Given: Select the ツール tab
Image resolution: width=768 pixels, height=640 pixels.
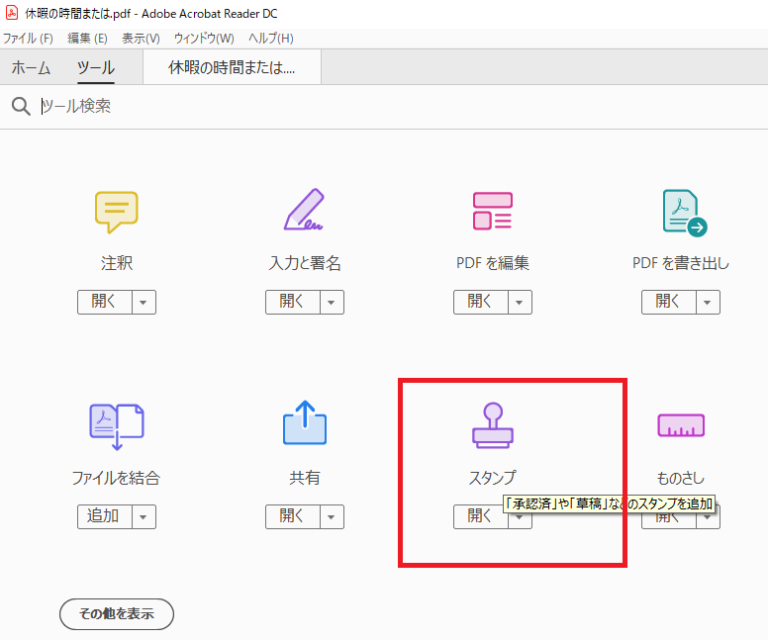Looking at the screenshot, I should pyautogui.click(x=96, y=68).
